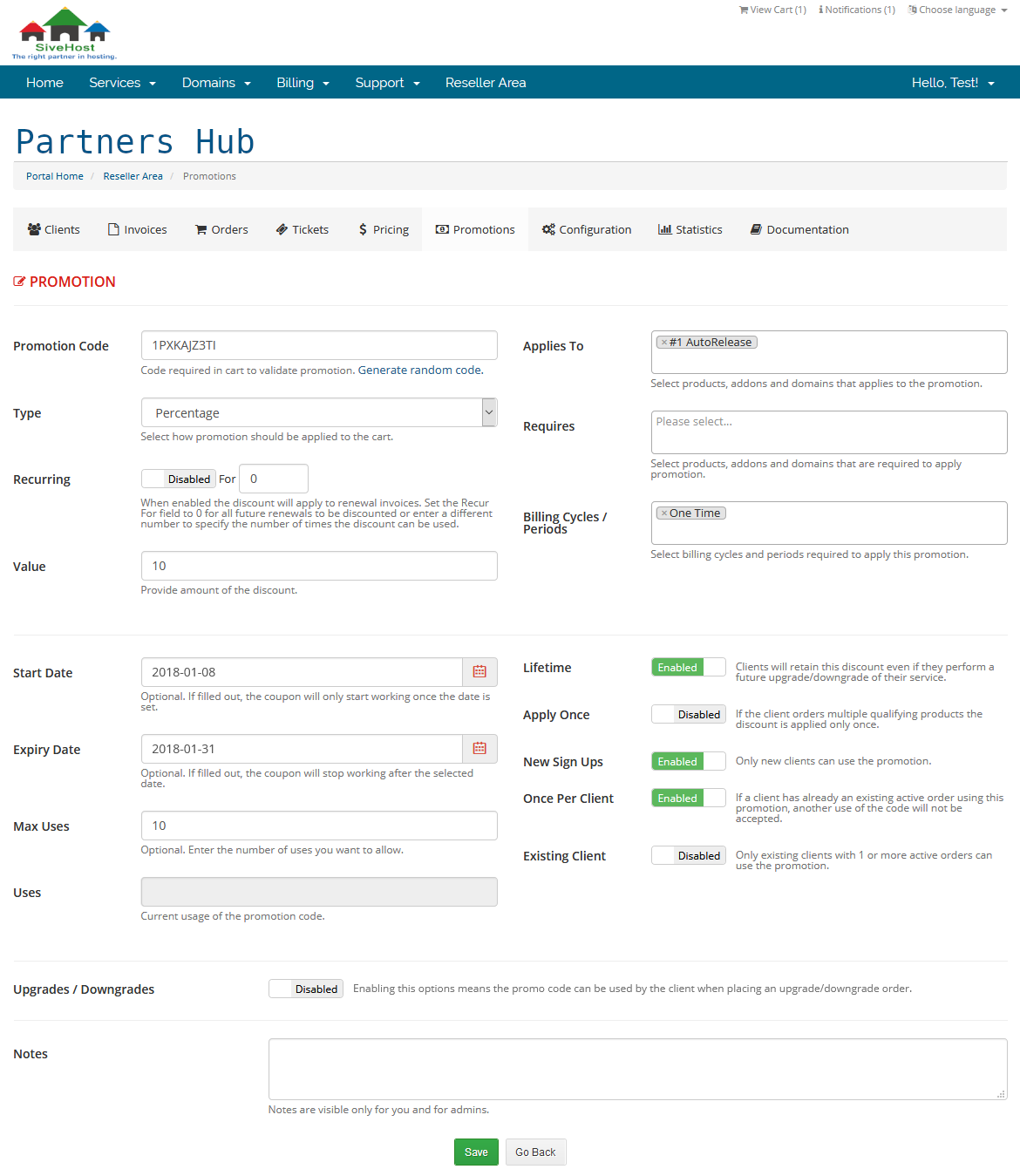
Task: Click the green Save button
Action: (x=476, y=1152)
